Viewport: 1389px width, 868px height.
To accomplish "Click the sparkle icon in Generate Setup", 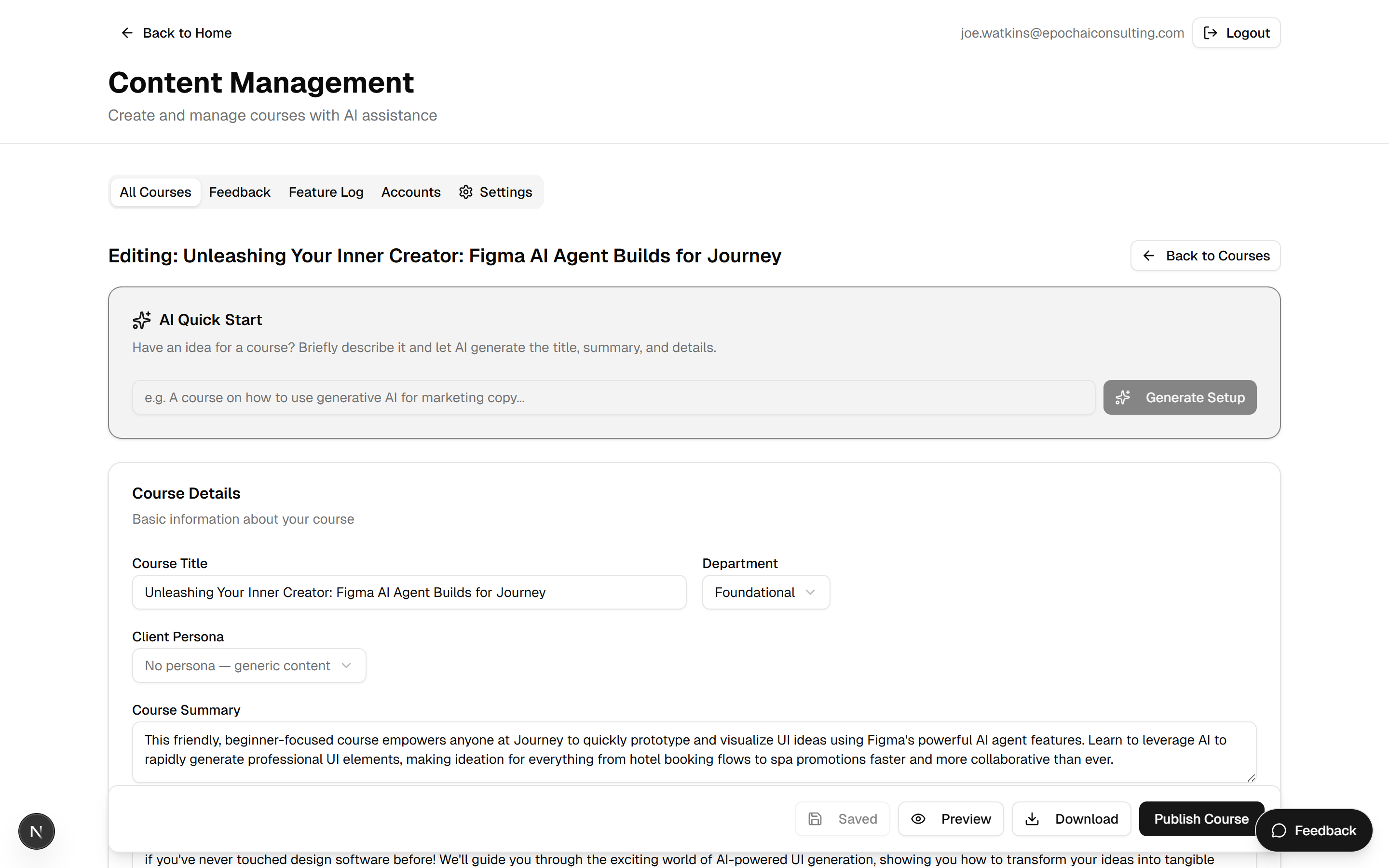I will click(1123, 397).
